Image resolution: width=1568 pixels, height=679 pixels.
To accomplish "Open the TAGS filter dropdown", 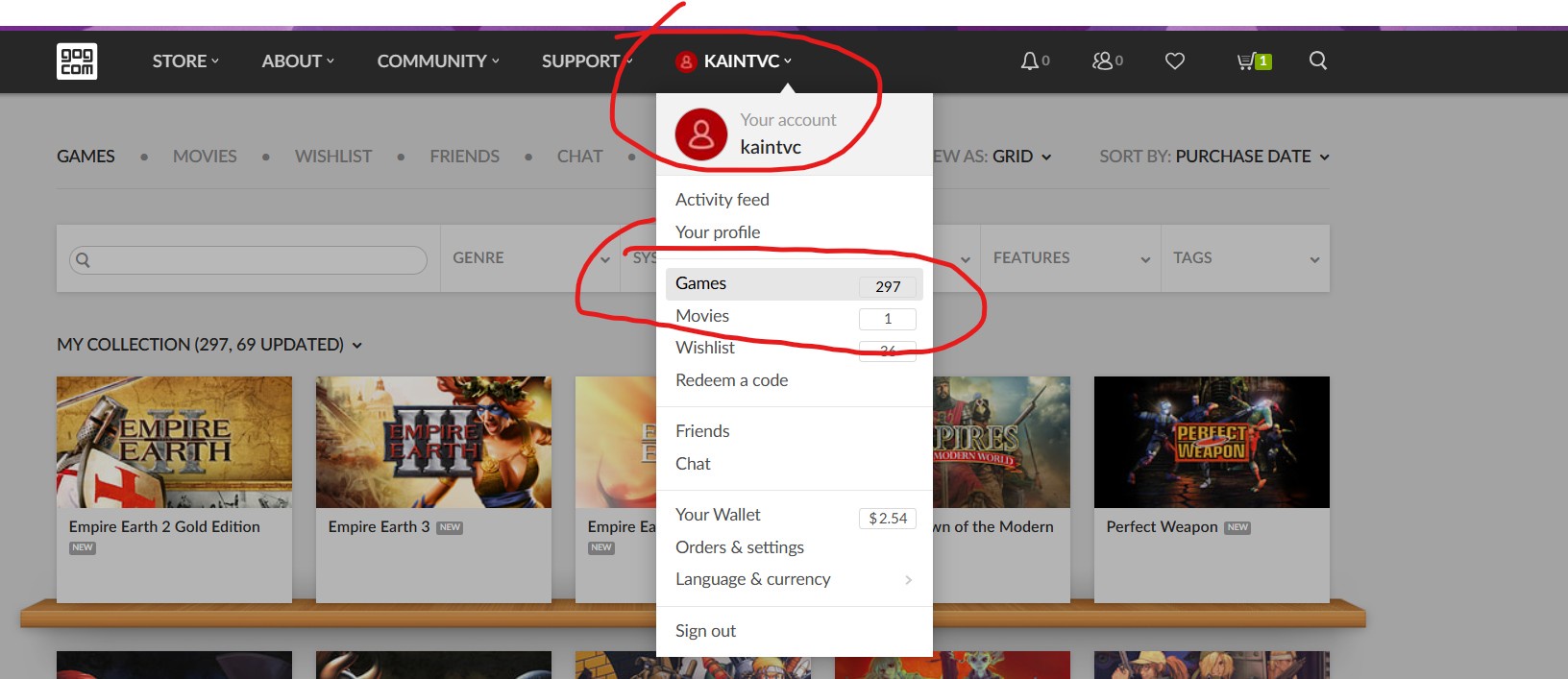I will tap(1246, 258).
